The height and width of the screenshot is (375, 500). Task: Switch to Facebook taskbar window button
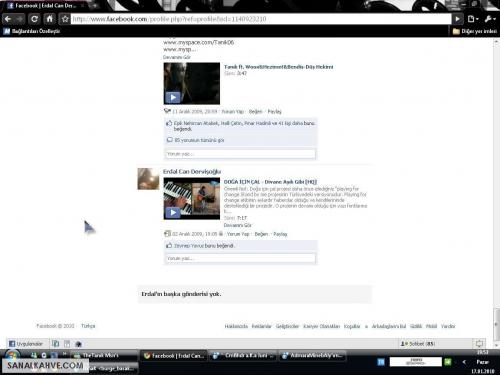pyautogui.click(x=174, y=356)
